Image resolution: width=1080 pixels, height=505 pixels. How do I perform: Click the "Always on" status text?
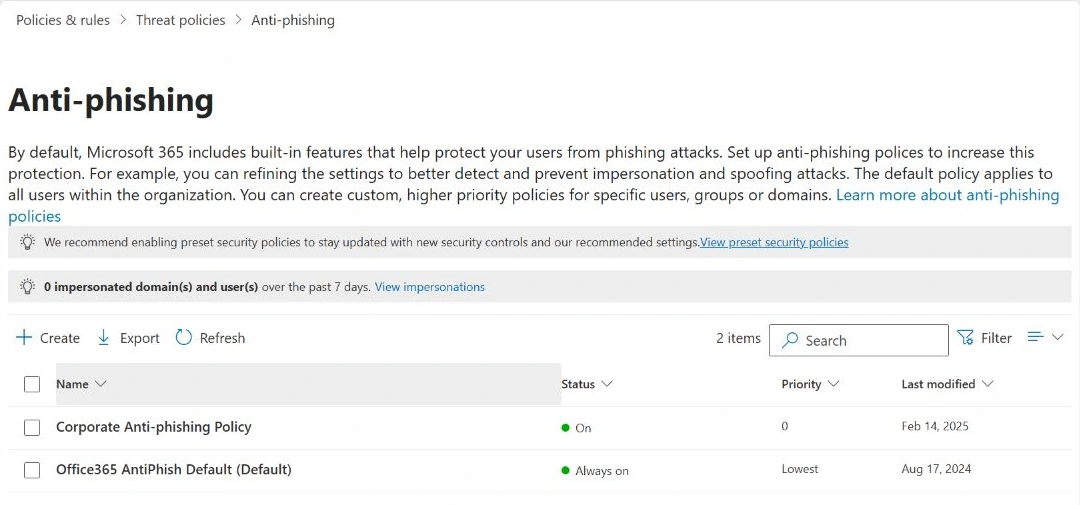point(602,471)
